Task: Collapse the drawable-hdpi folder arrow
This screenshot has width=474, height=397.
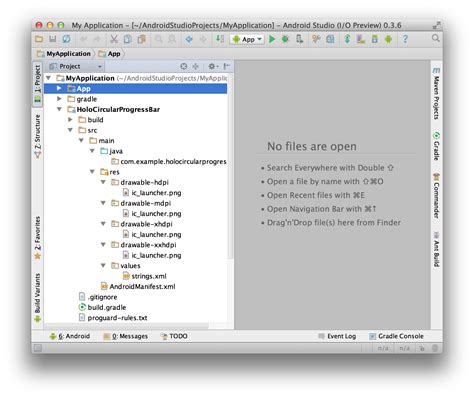Action: coord(103,182)
